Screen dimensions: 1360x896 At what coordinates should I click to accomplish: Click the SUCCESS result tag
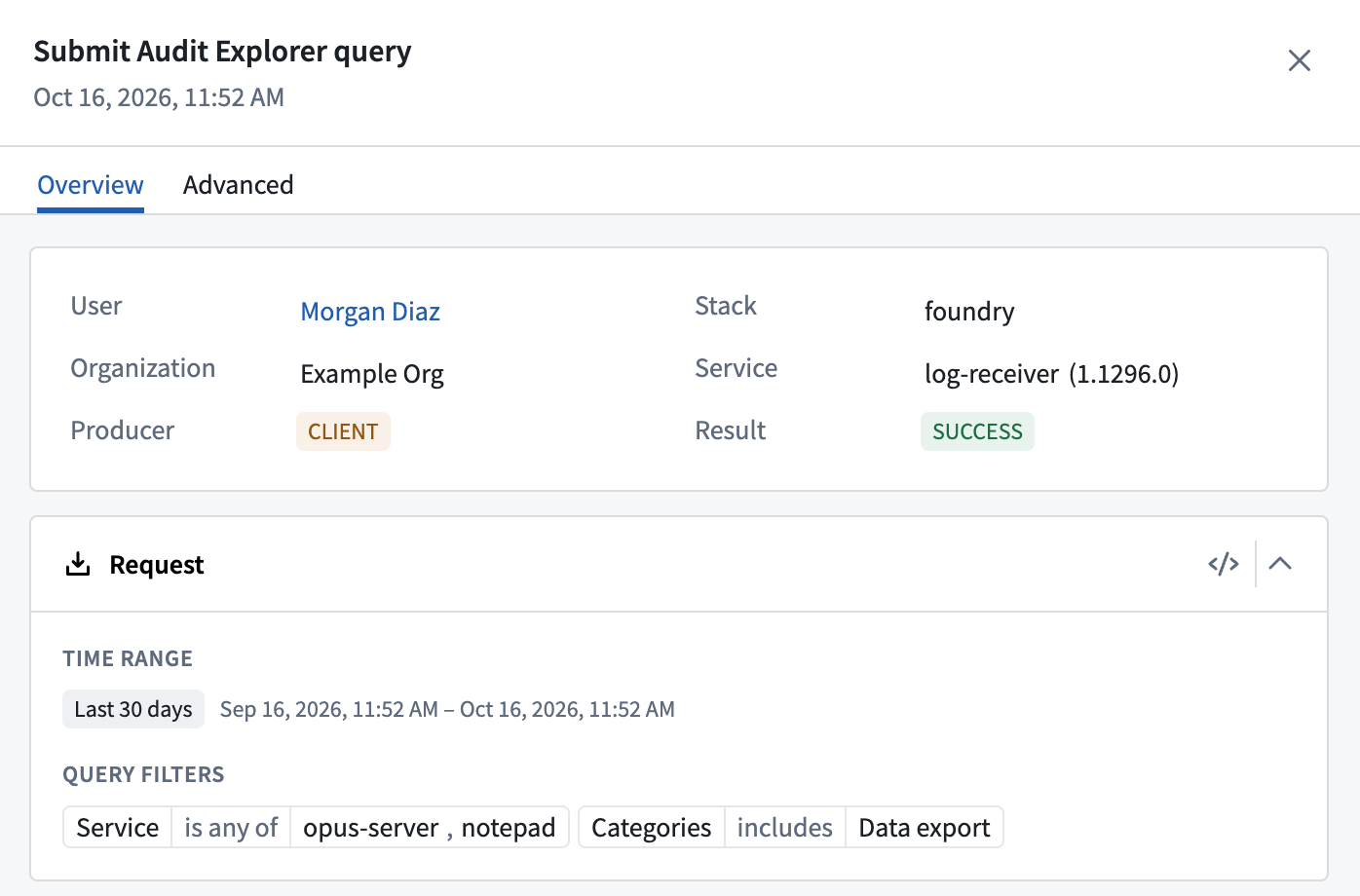coord(977,431)
